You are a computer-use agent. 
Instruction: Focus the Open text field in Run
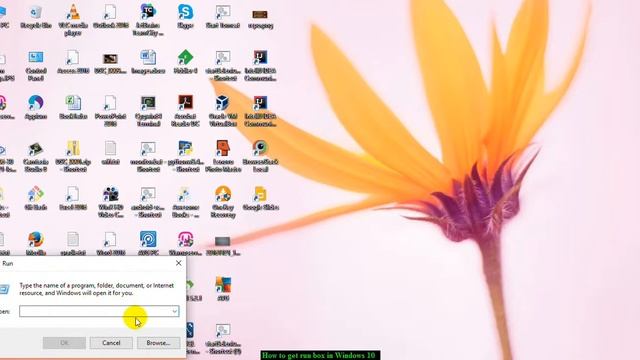[x=99, y=311]
